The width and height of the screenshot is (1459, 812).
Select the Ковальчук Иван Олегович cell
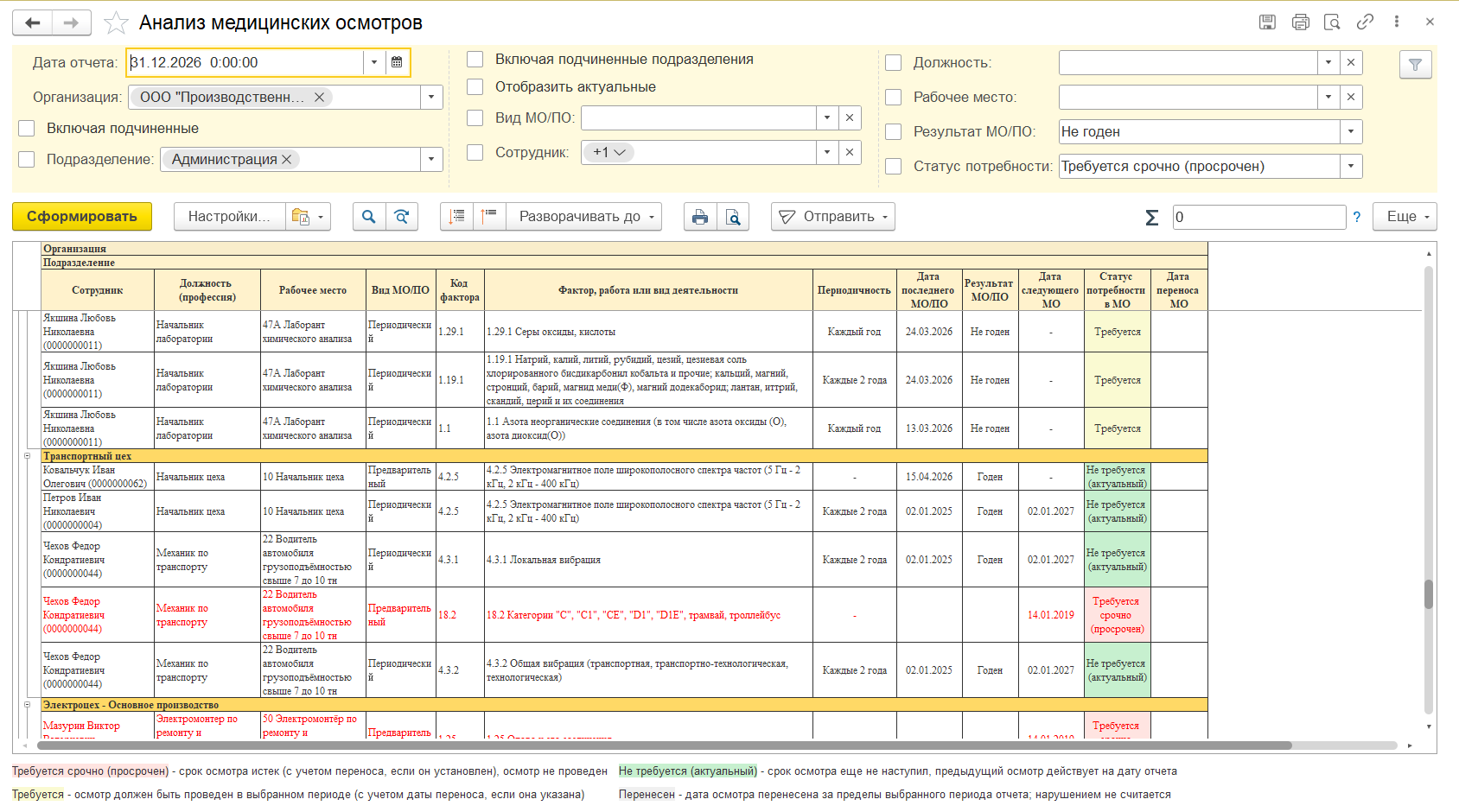98,477
